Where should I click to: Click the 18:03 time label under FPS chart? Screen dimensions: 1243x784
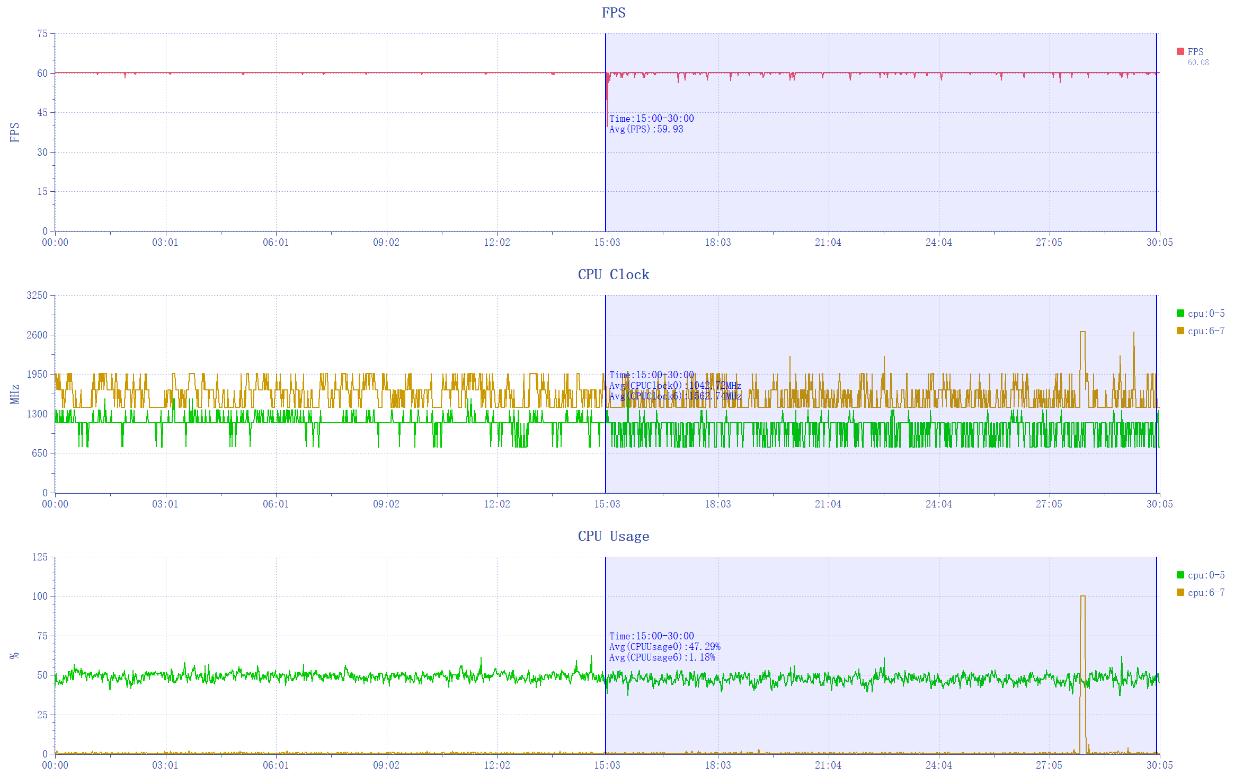point(717,242)
